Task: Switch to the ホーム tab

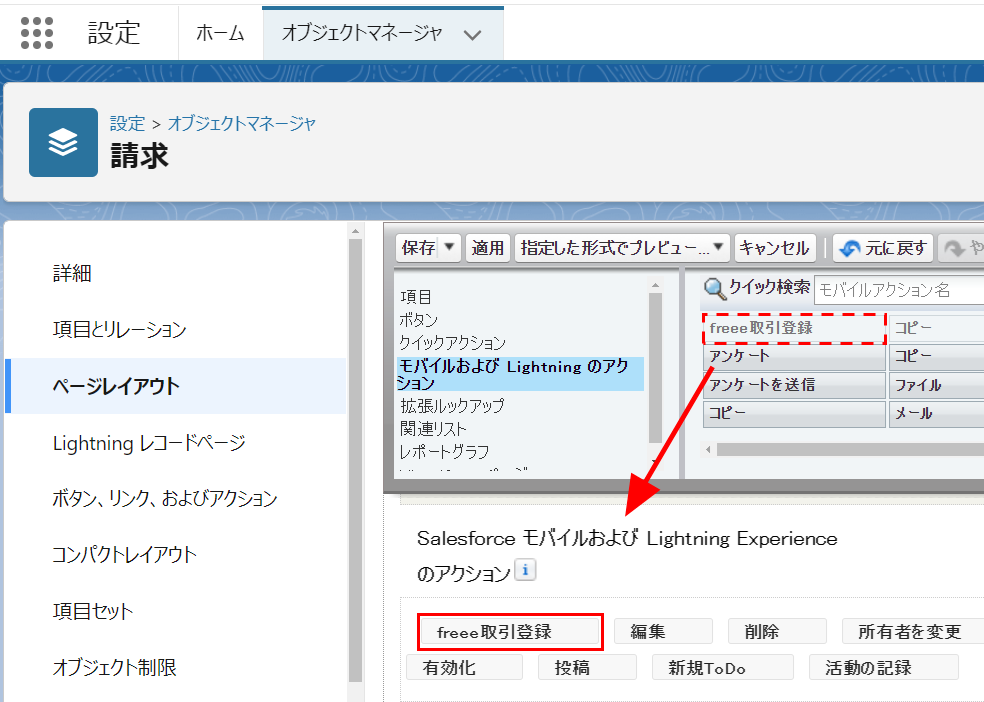Action: coord(220,33)
